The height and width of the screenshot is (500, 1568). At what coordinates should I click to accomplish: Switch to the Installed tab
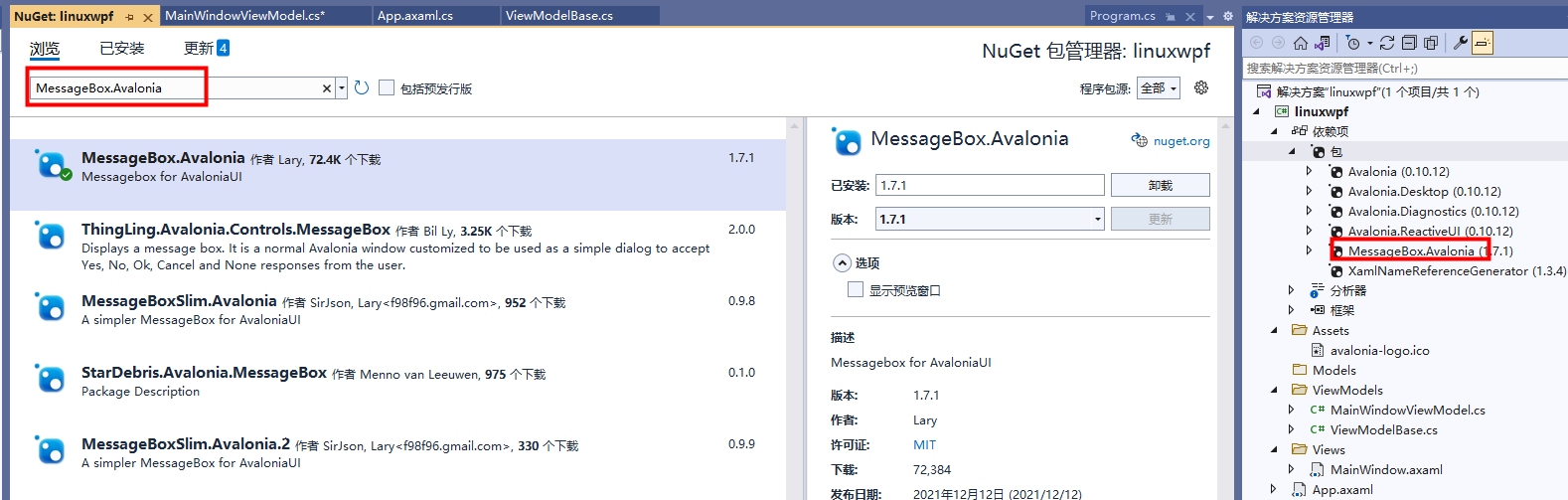click(x=122, y=48)
